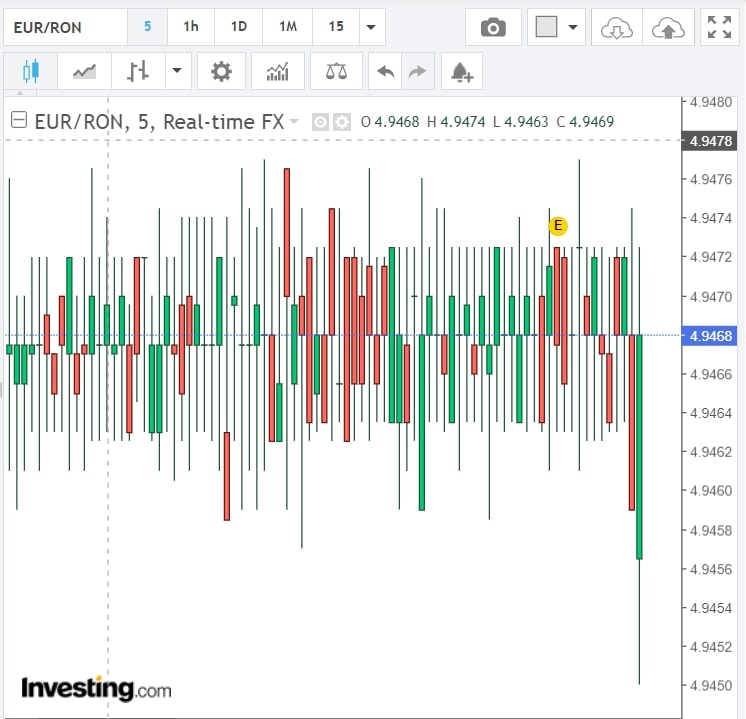Open the indicators chart icon
Viewport: 746px width, 719px height.
click(x=277, y=71)
